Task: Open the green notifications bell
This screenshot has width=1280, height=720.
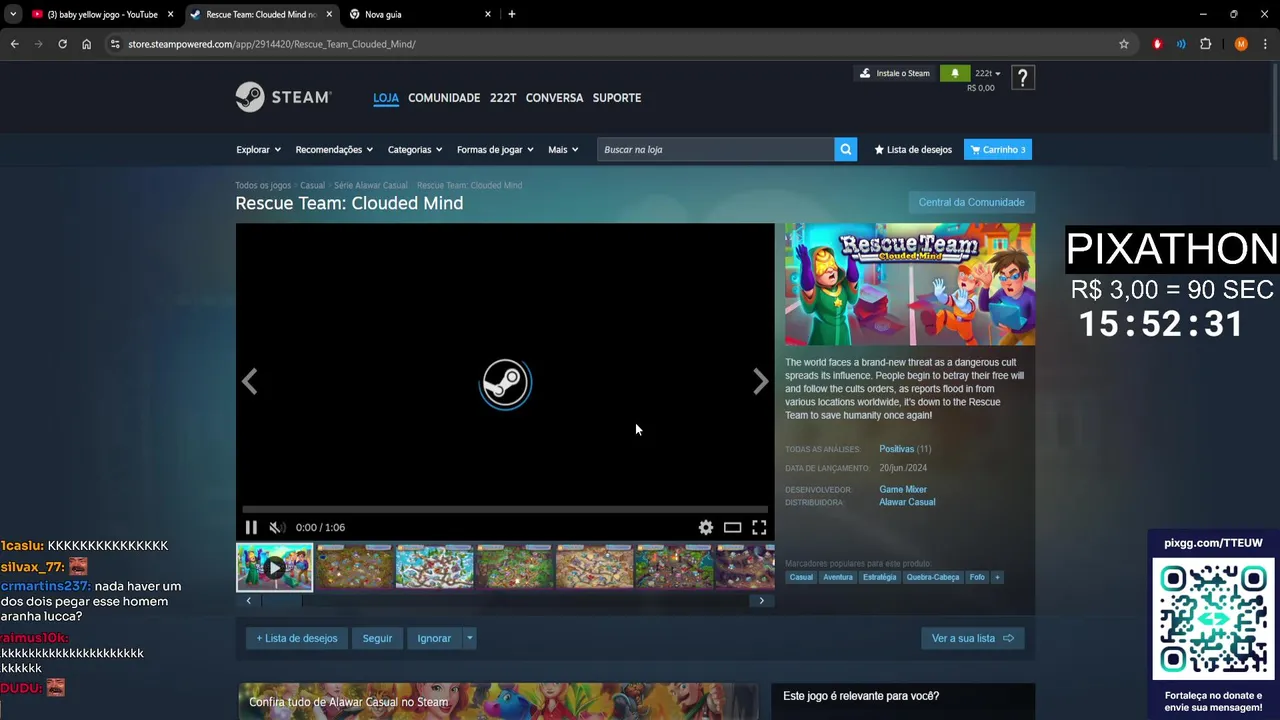Action: coord(955,73)
